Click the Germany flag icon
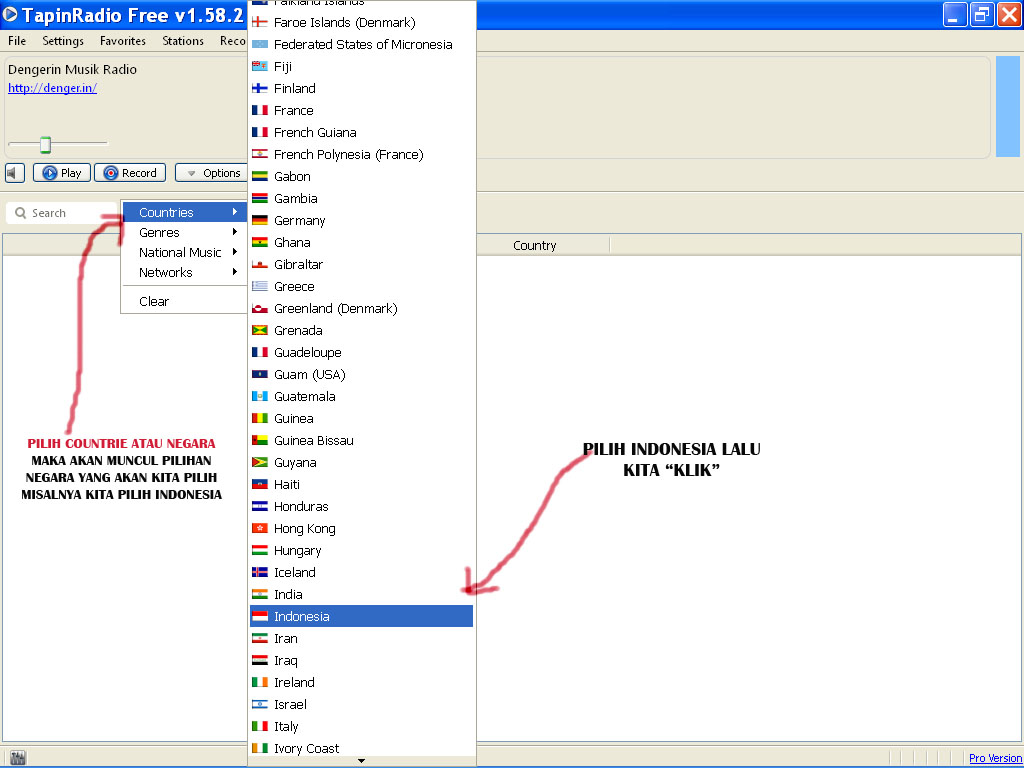This screenshot has width=1024, height=768. [x=260, y=220]
